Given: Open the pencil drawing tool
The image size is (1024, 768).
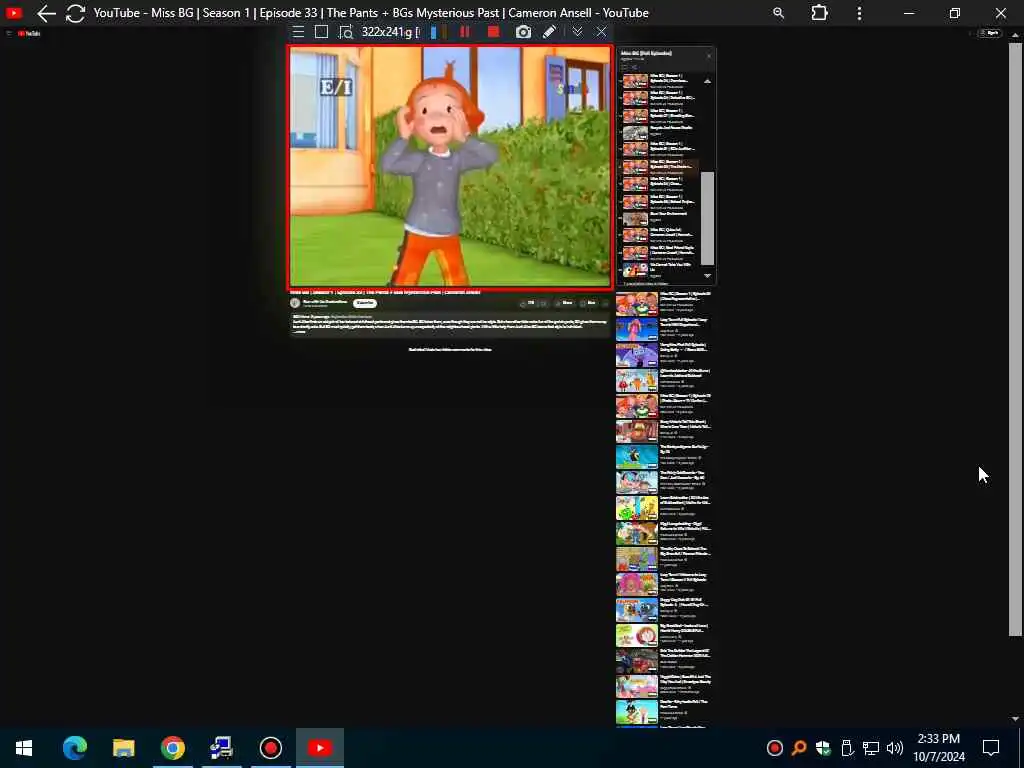Looking at the screenshot, I should pos(549,32).
